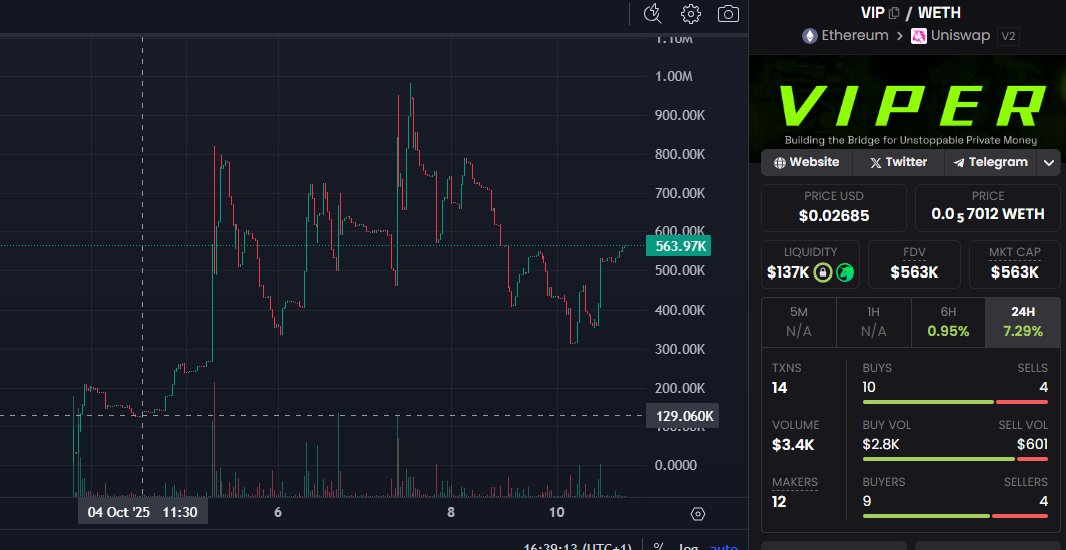Select the 5M timeframe tab
The width and height of the screenshot is (1066, 550).
click(799, 322)
